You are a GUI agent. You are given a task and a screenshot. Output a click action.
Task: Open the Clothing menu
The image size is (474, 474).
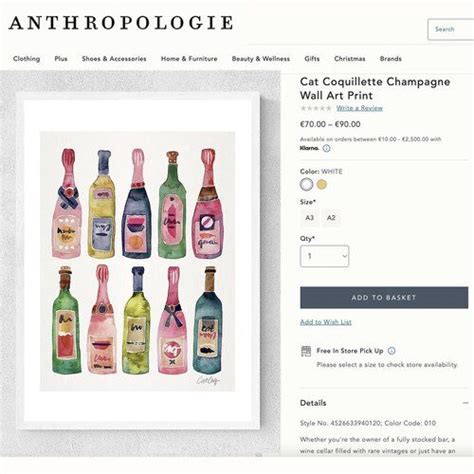(27, 59)
